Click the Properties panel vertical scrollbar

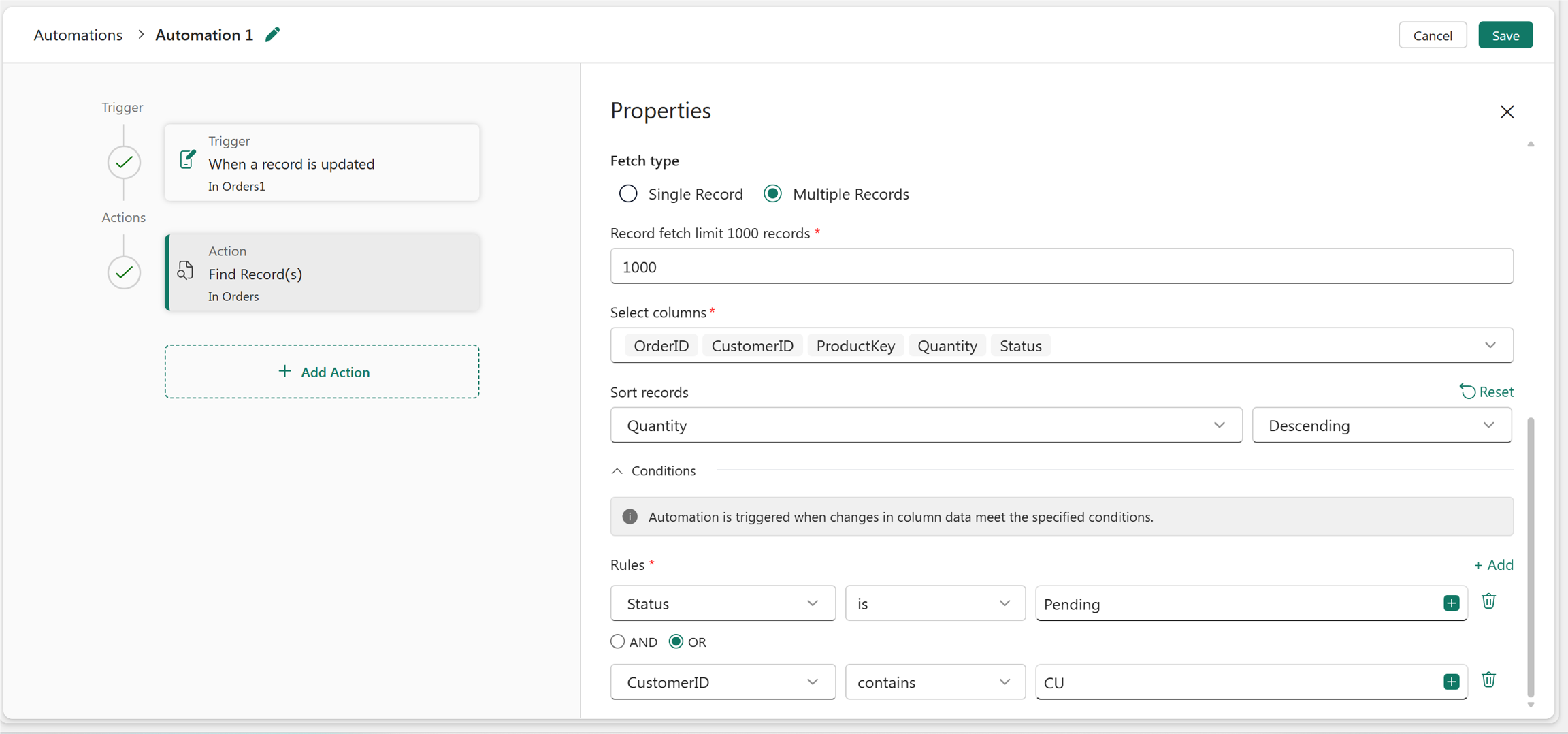coord(1531,558)
